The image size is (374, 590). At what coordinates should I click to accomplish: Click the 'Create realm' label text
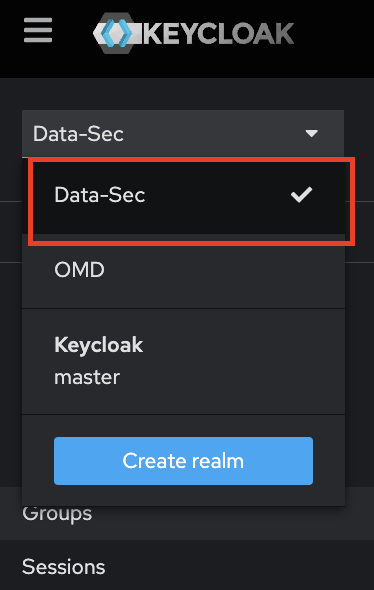click(x=183, y=461)
